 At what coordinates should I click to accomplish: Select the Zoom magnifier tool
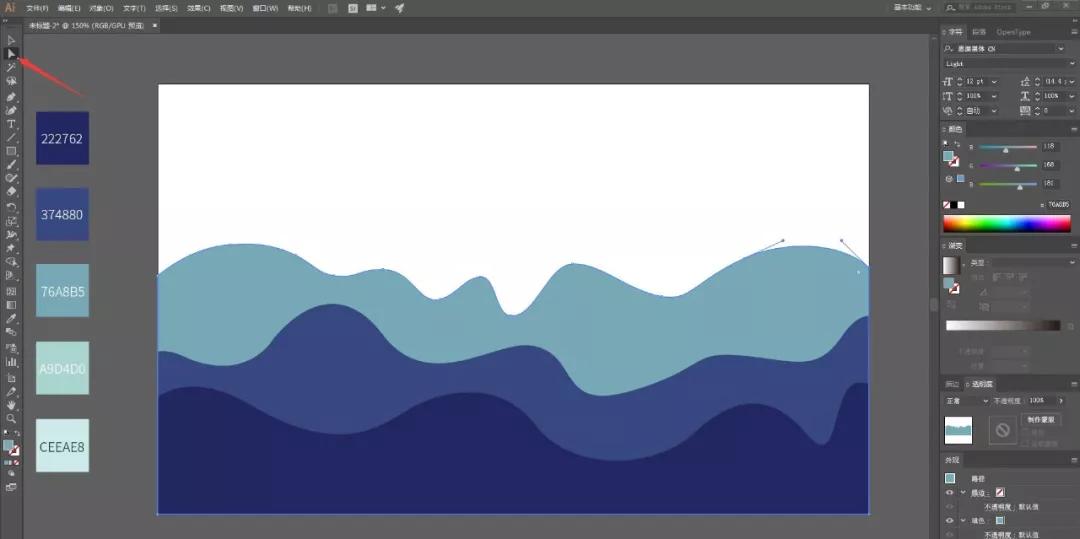11,418
